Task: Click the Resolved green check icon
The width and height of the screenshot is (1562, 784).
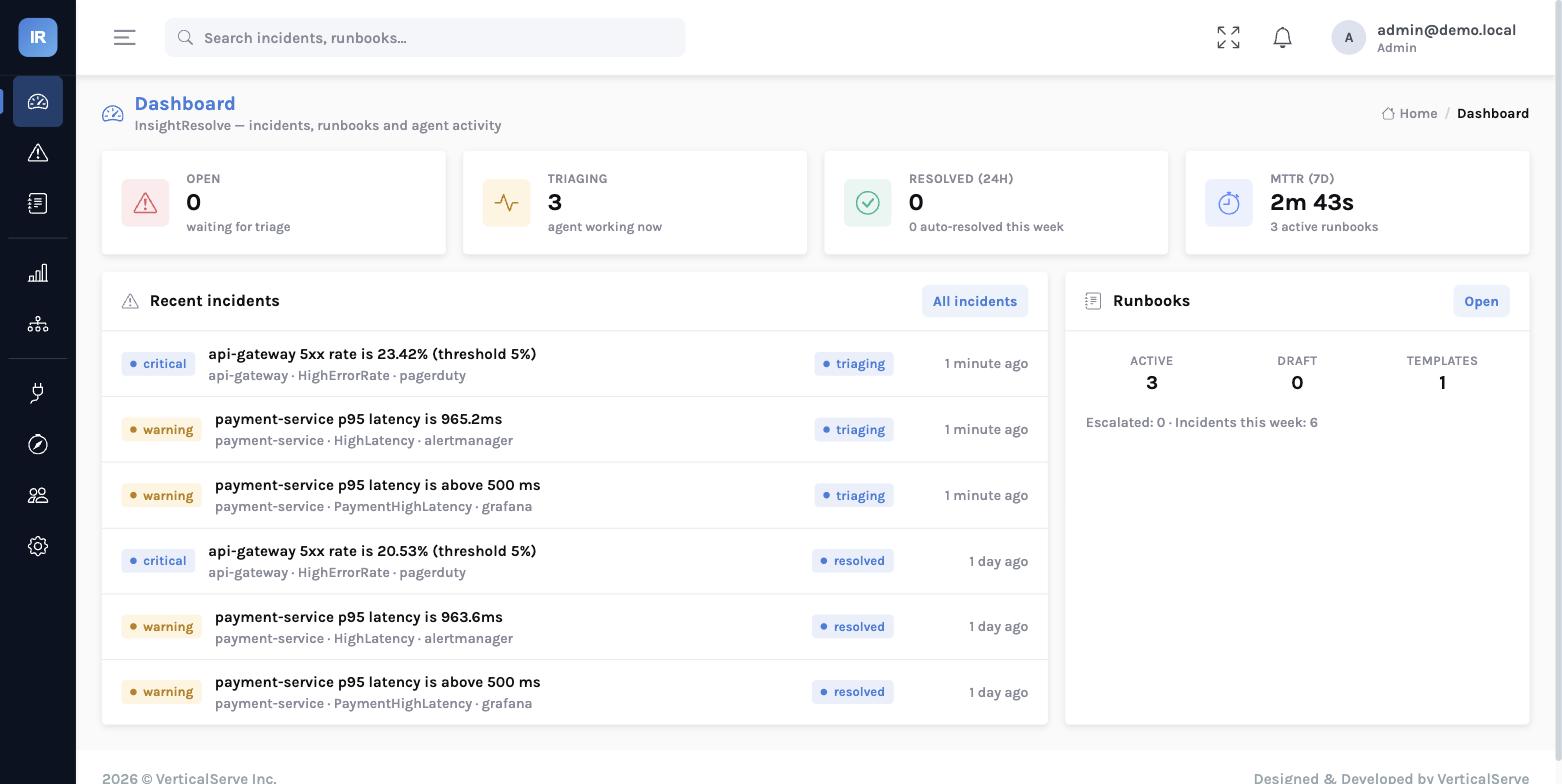Action: (x=868, y=203)
